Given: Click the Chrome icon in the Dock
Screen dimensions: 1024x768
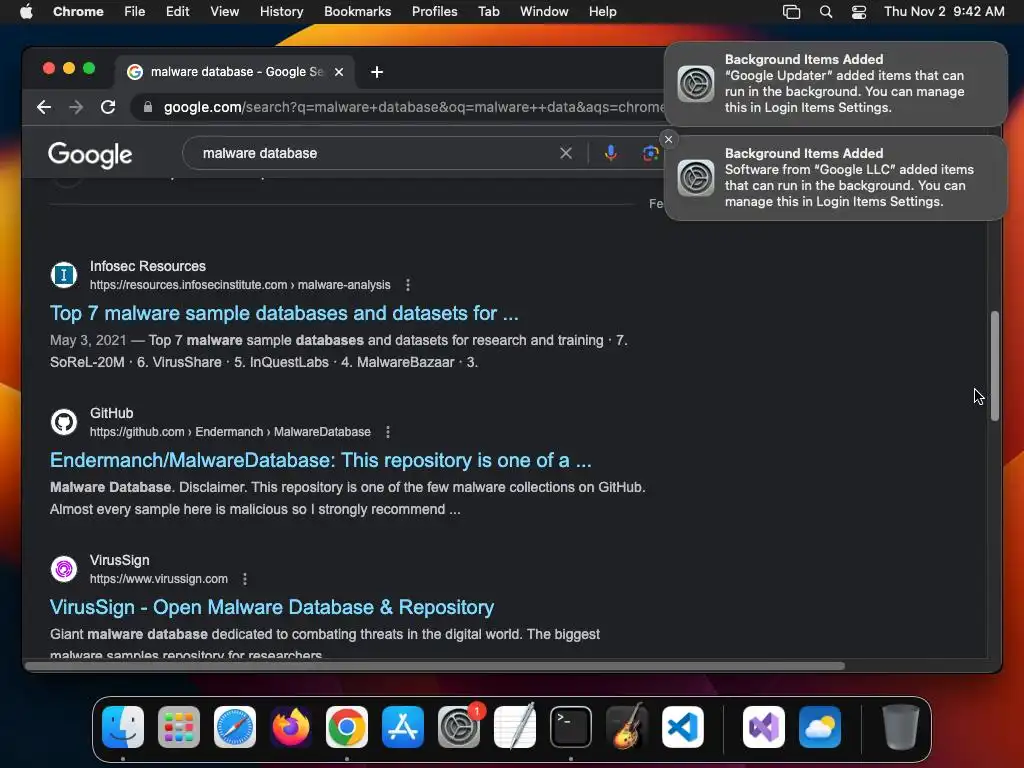Looking at the screenshot, I should click(x=347, y=727).
